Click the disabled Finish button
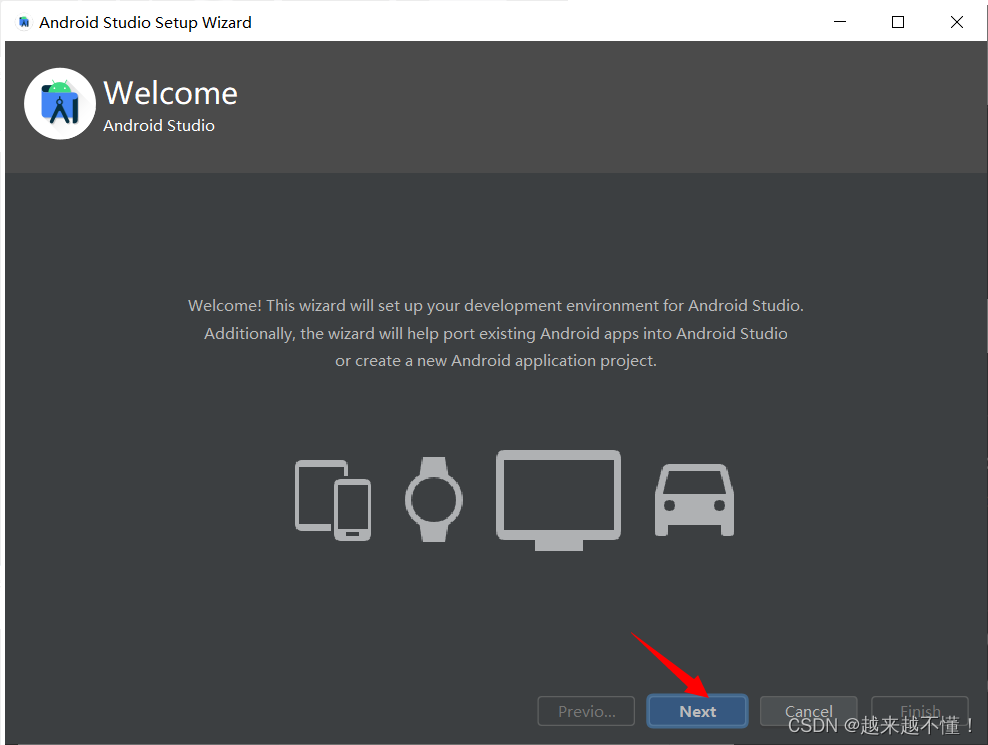This screenshot has width=988, height=745. click(919, 711)
